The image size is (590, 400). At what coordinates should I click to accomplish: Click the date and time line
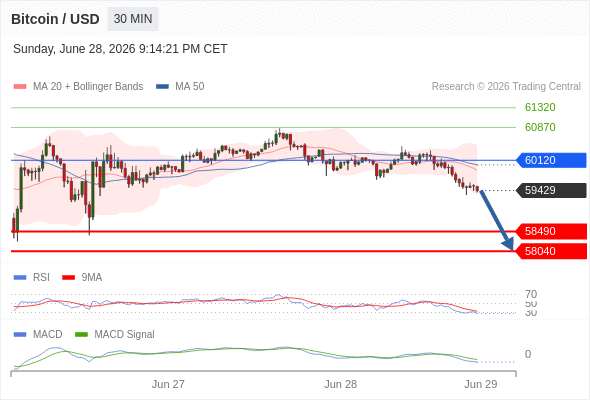pyautogui.click(x=120, y=49)
